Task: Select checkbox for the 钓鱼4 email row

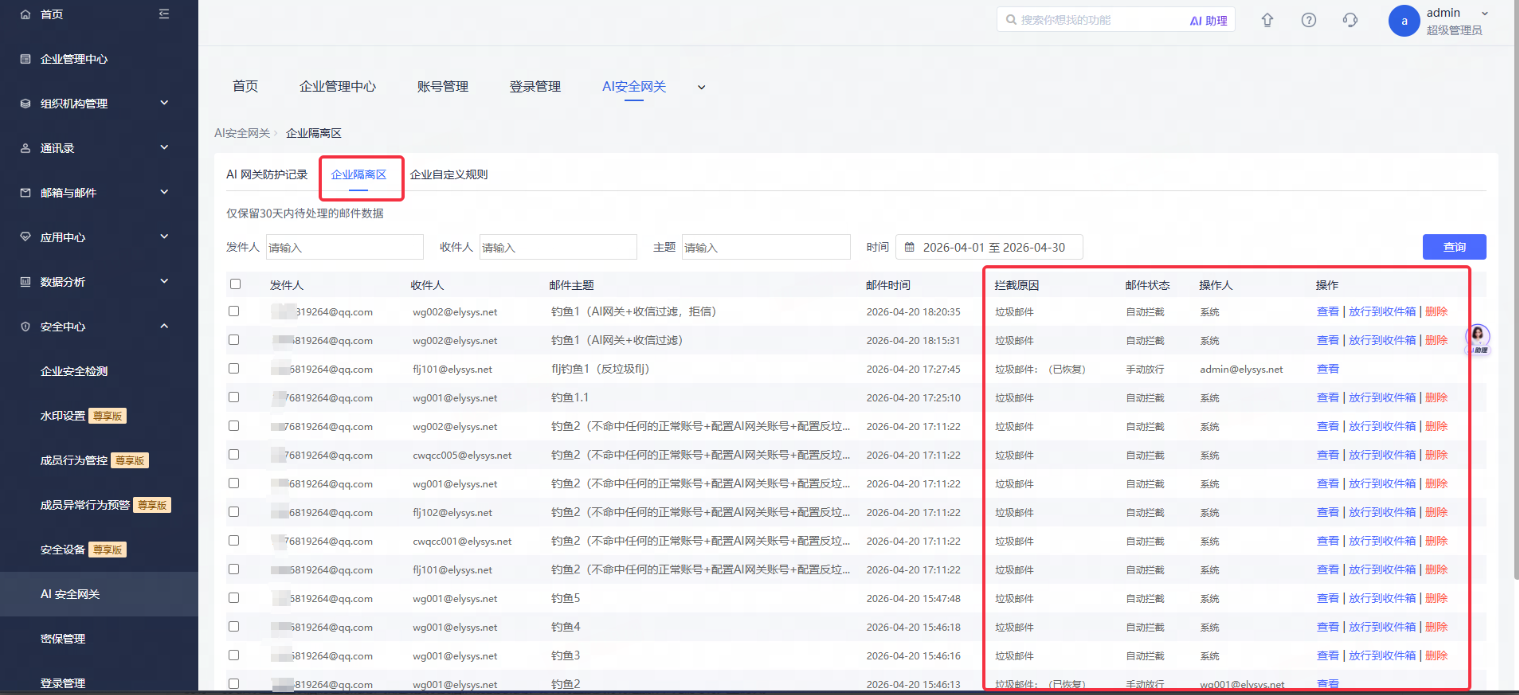Action: click(x=235, y=626)
